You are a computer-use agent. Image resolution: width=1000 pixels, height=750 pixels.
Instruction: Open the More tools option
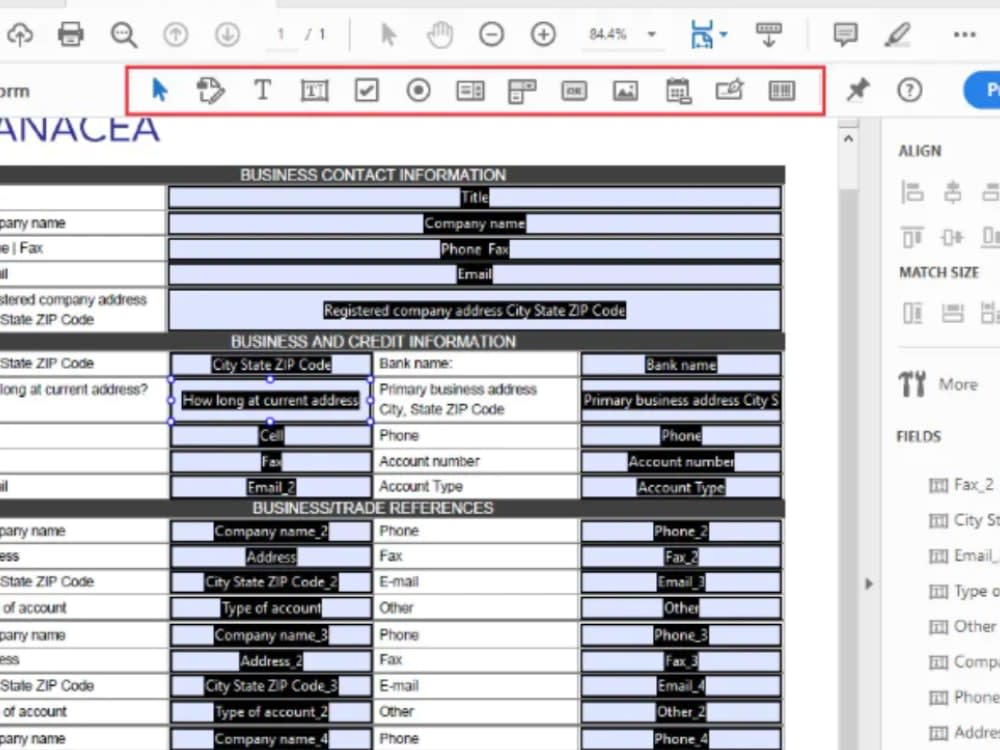click(x=938, y=384)
